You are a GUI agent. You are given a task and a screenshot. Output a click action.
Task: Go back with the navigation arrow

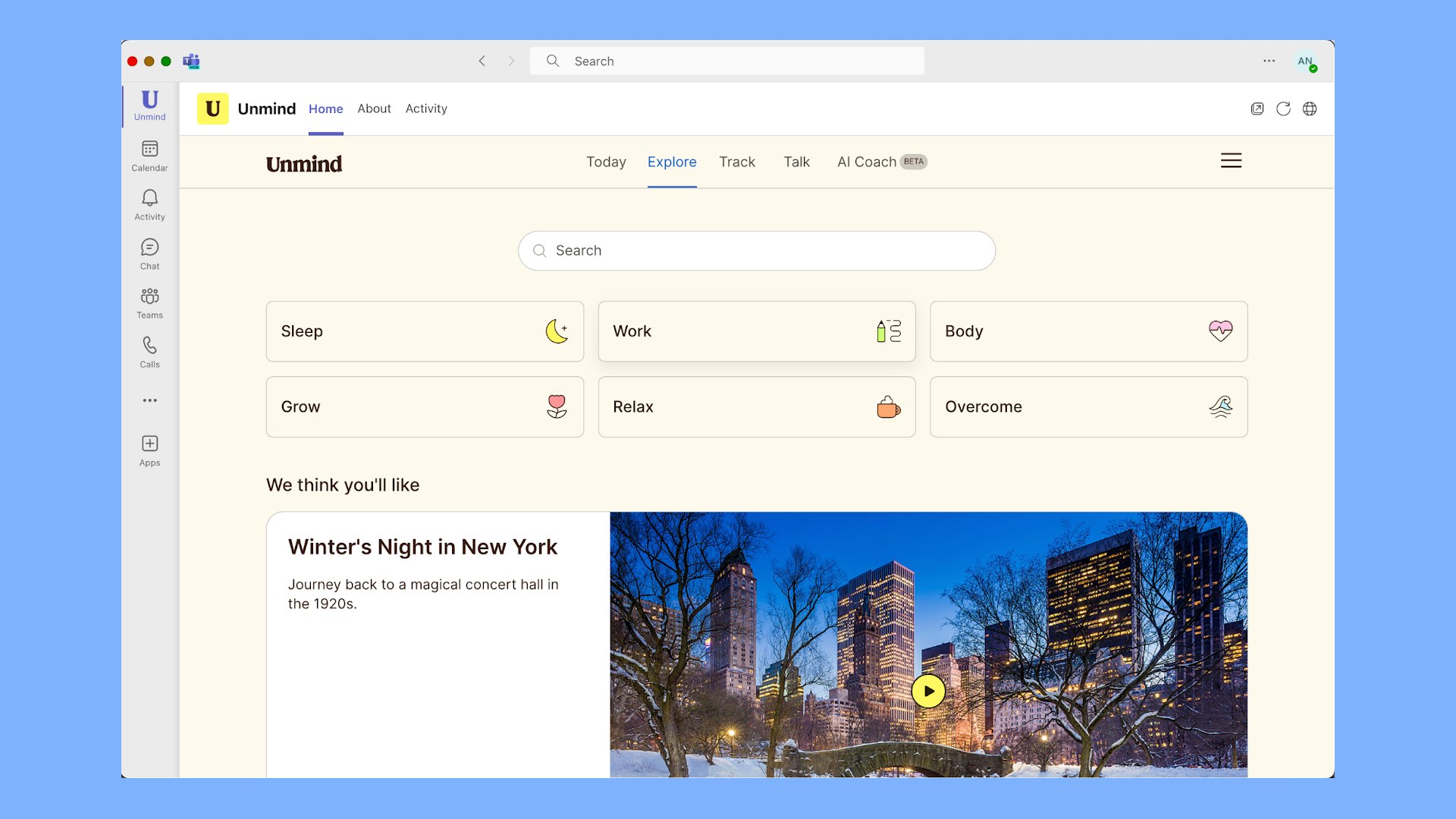[x=482, y=61]
